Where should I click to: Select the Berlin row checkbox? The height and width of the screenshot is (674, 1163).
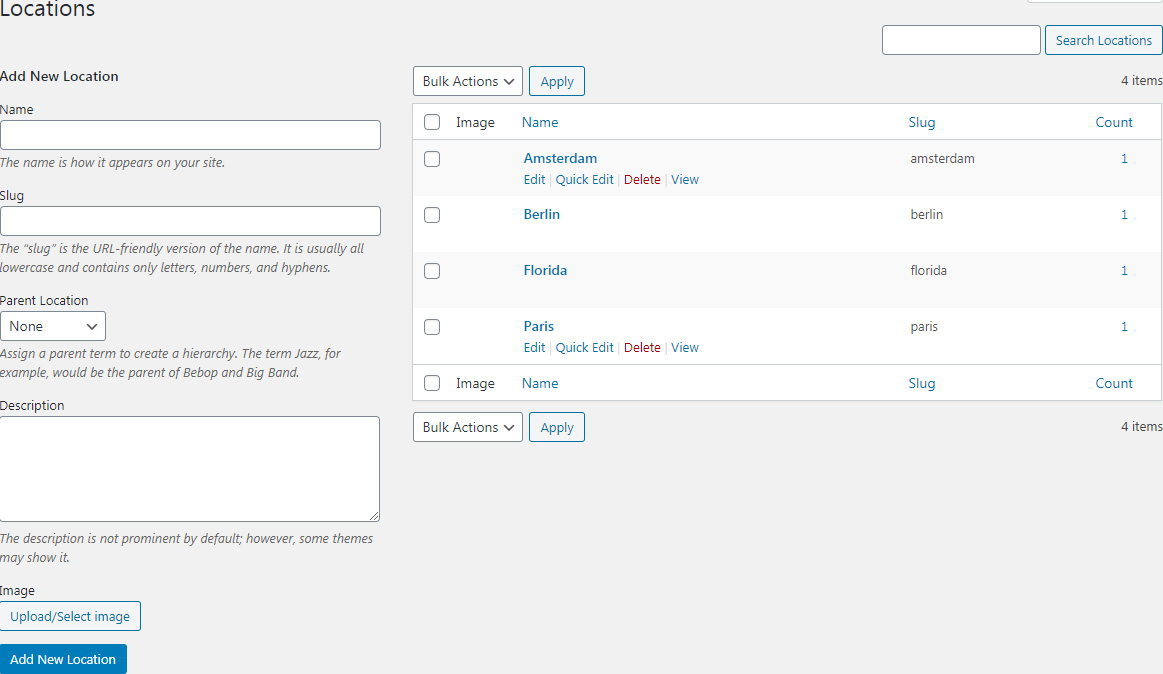coord(432,215)
